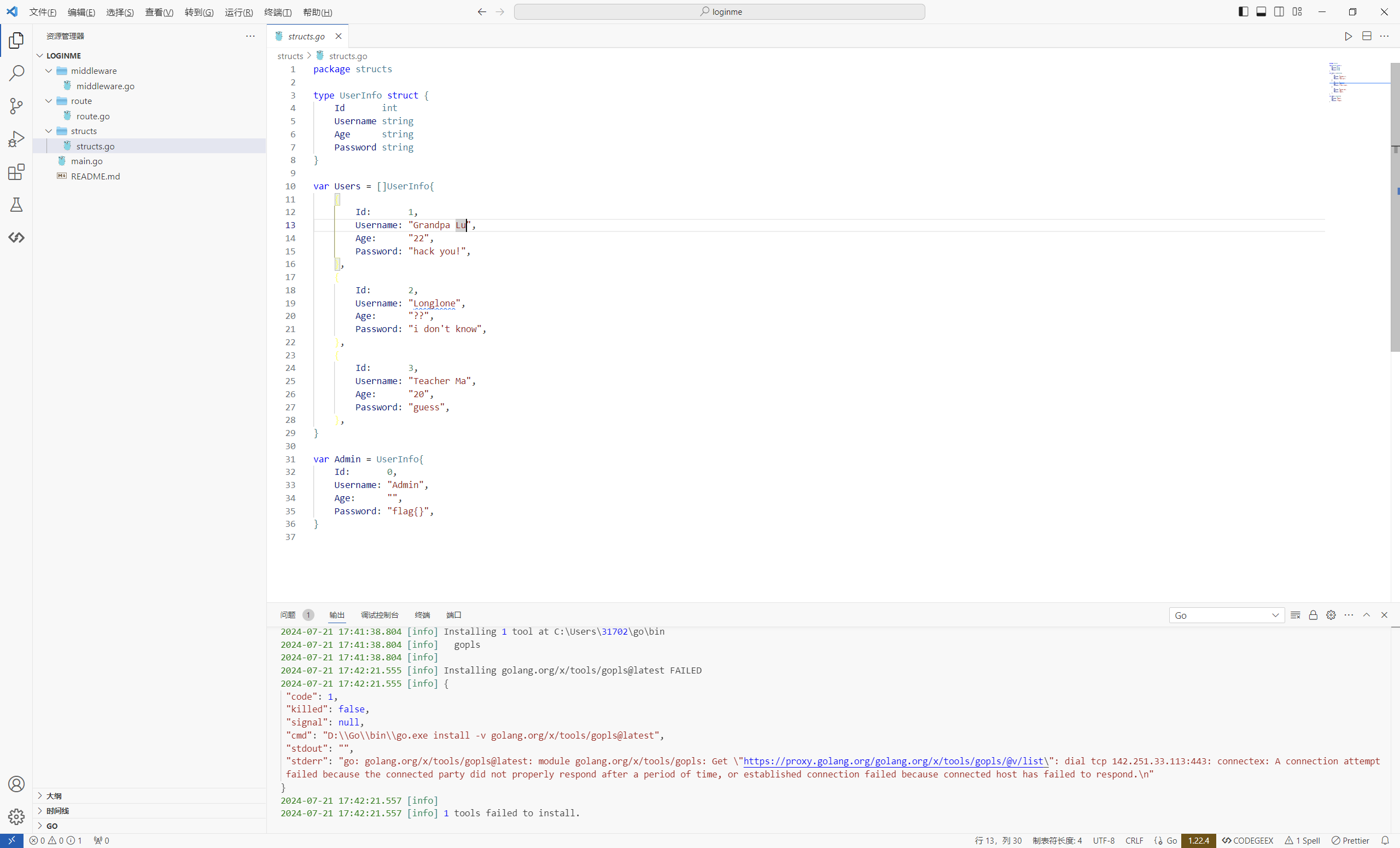Toggle output auto-scroll lock

[1313, 615]
